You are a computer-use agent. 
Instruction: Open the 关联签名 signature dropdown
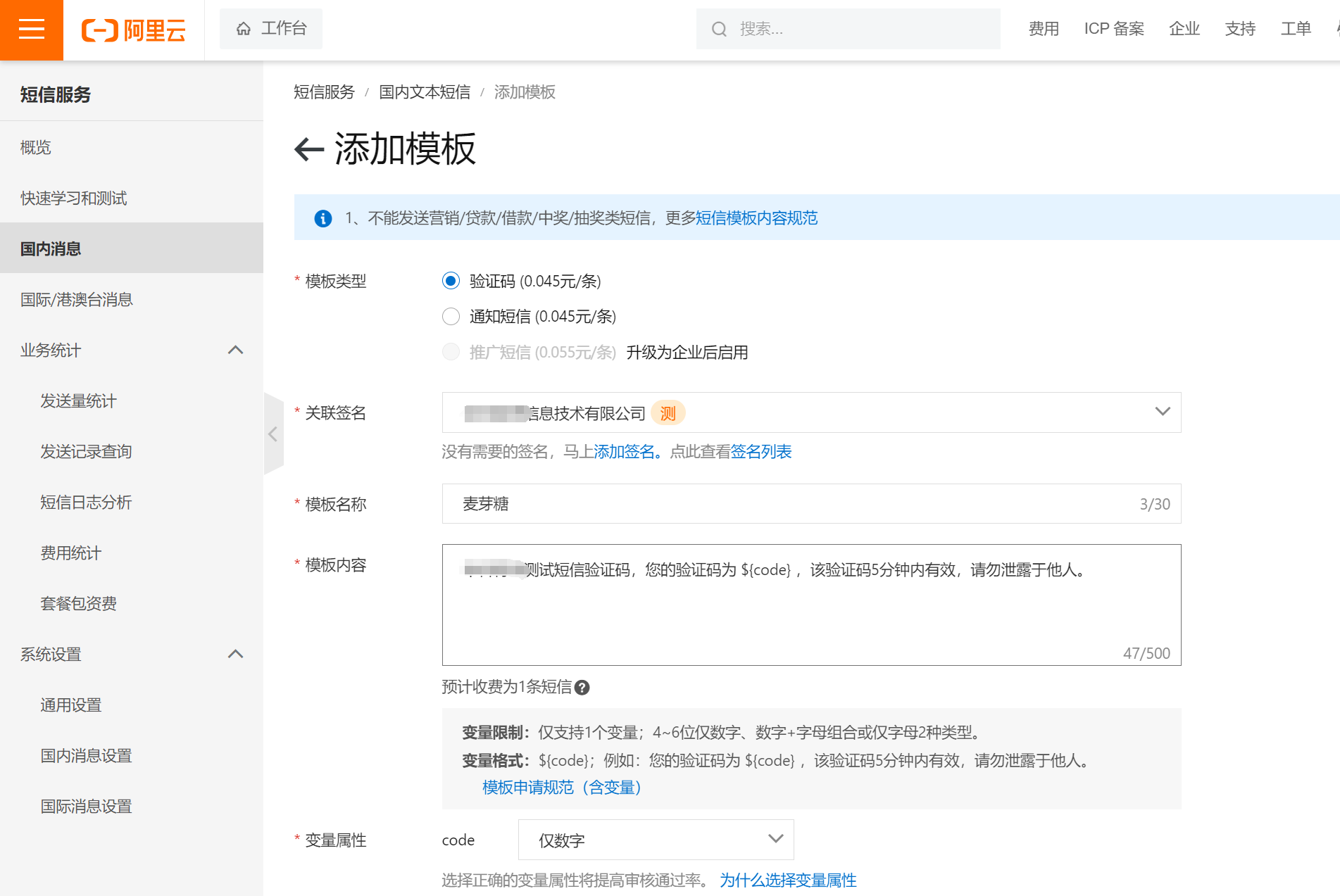click(x=811, y=412)
